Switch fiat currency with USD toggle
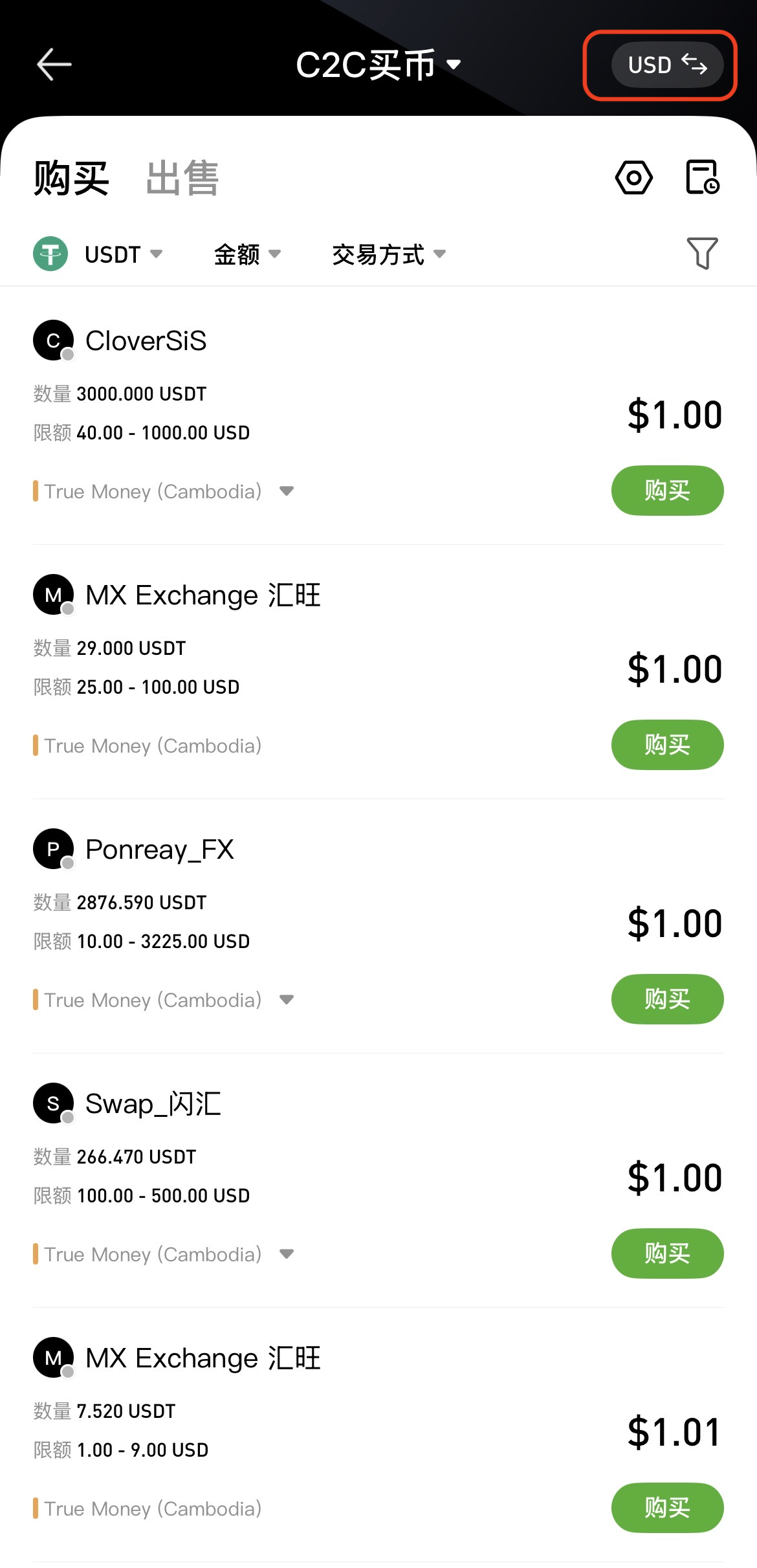The height and width of the screenshot is (1568, 757). click(667, 65)
